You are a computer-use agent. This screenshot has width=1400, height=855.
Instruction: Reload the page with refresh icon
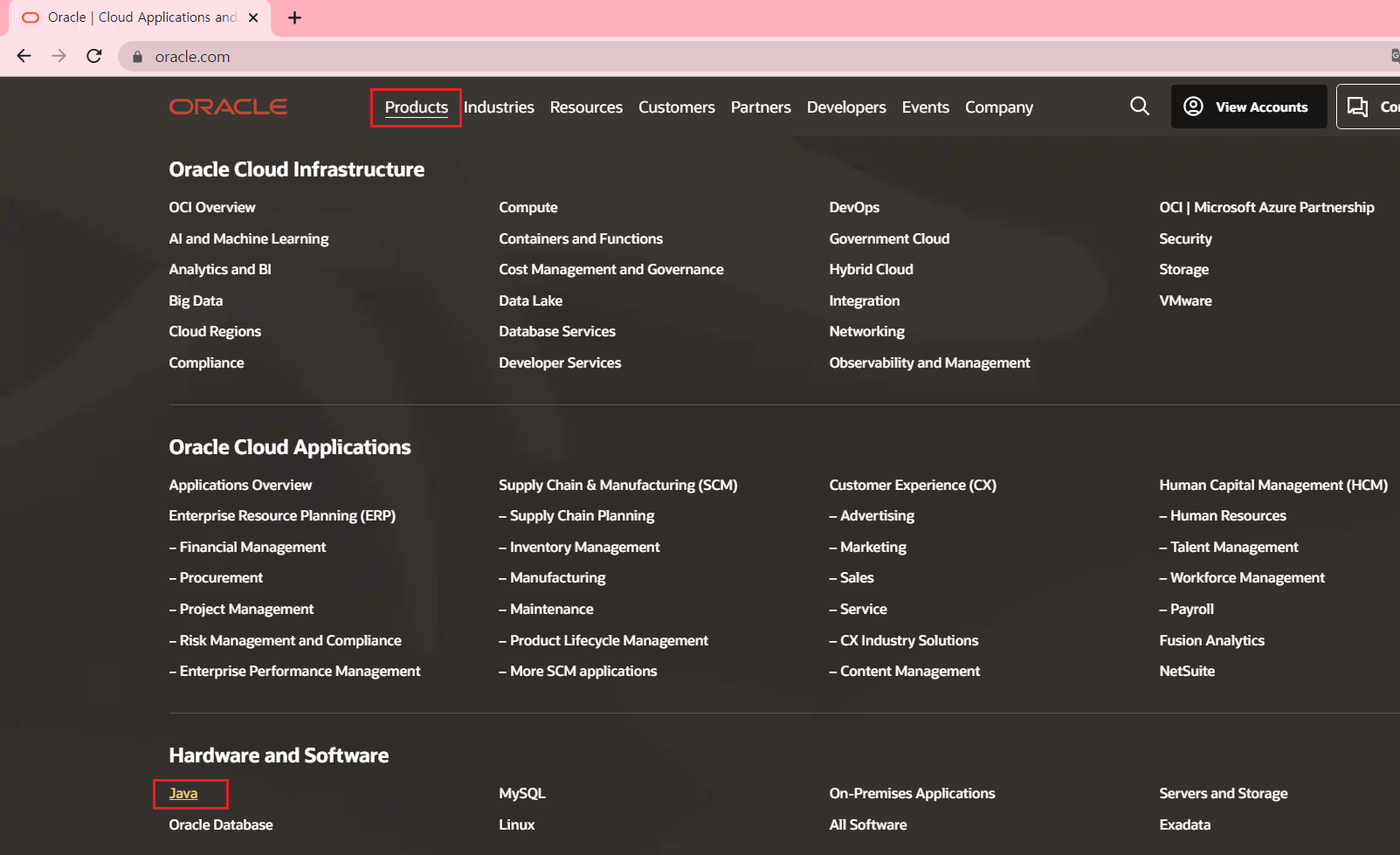coord(94,56)
